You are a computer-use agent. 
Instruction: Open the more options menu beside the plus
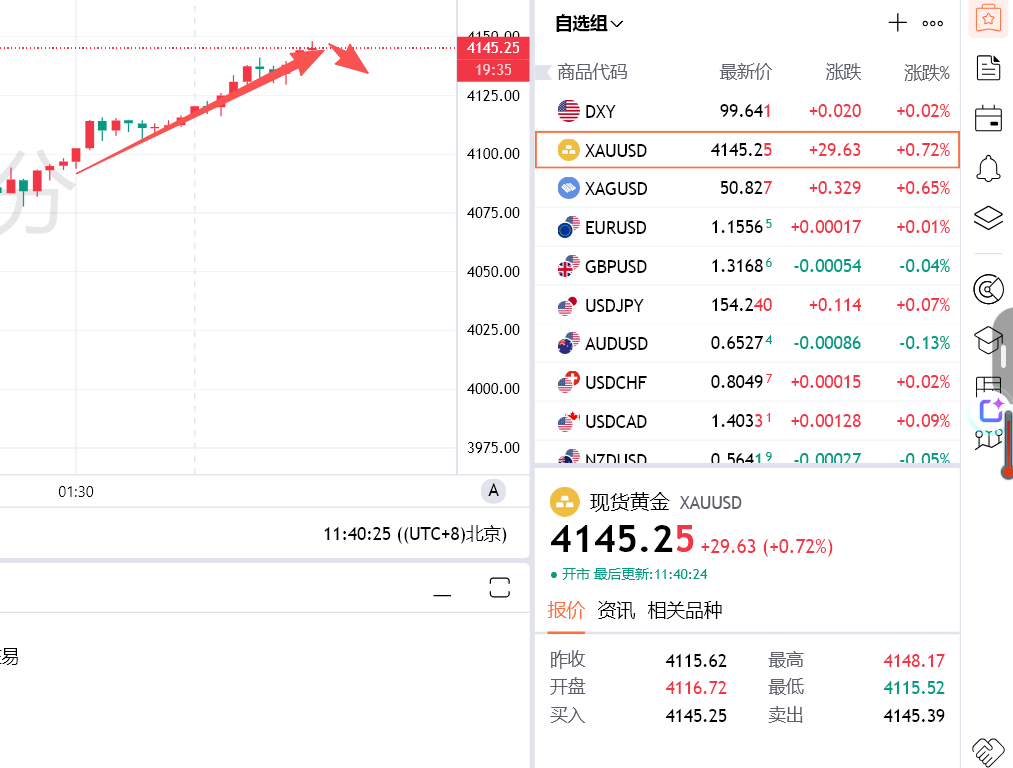coord(932,23)
